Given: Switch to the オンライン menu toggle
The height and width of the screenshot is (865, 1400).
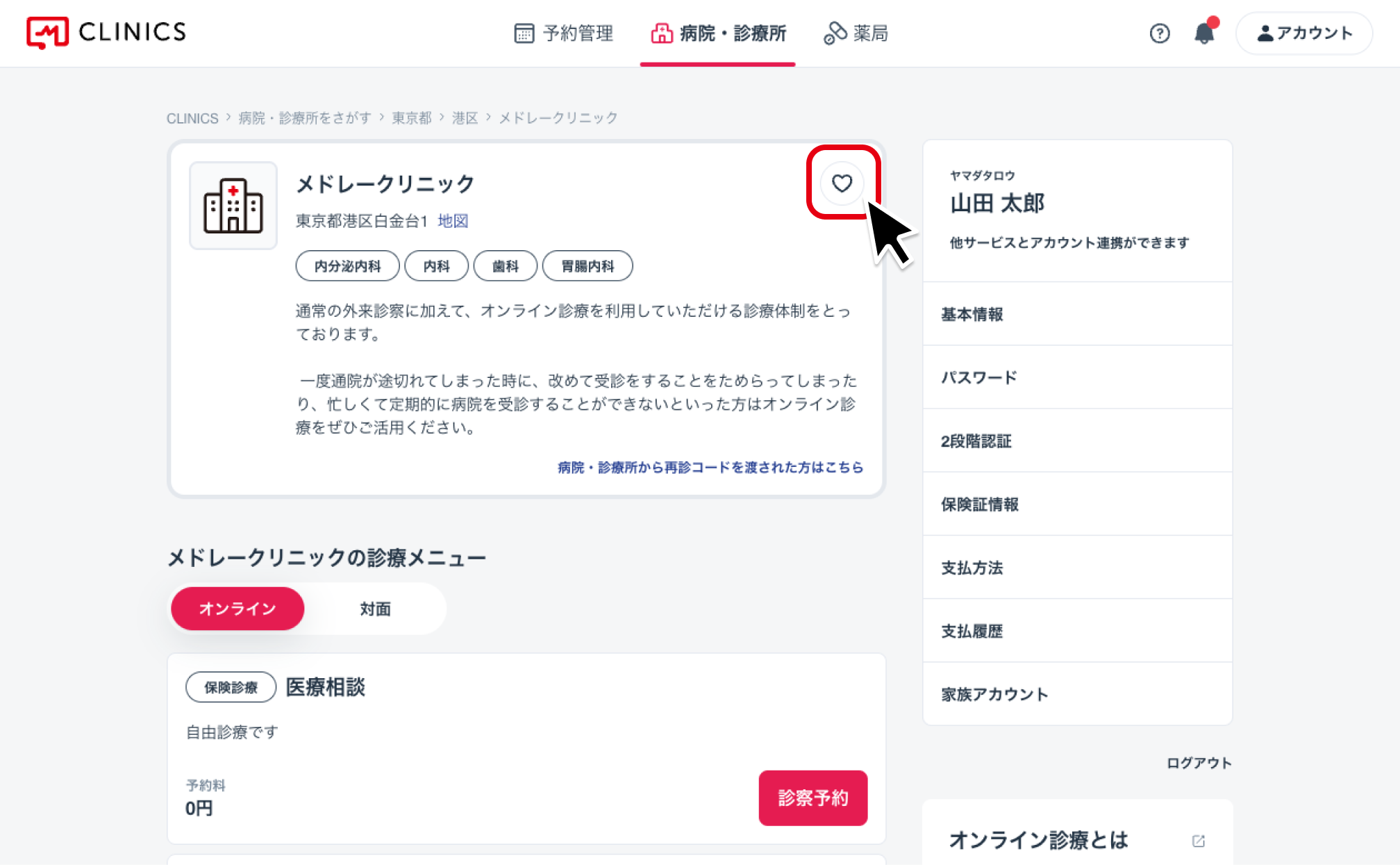Looking at the screenshot, I should pos(237,609).
